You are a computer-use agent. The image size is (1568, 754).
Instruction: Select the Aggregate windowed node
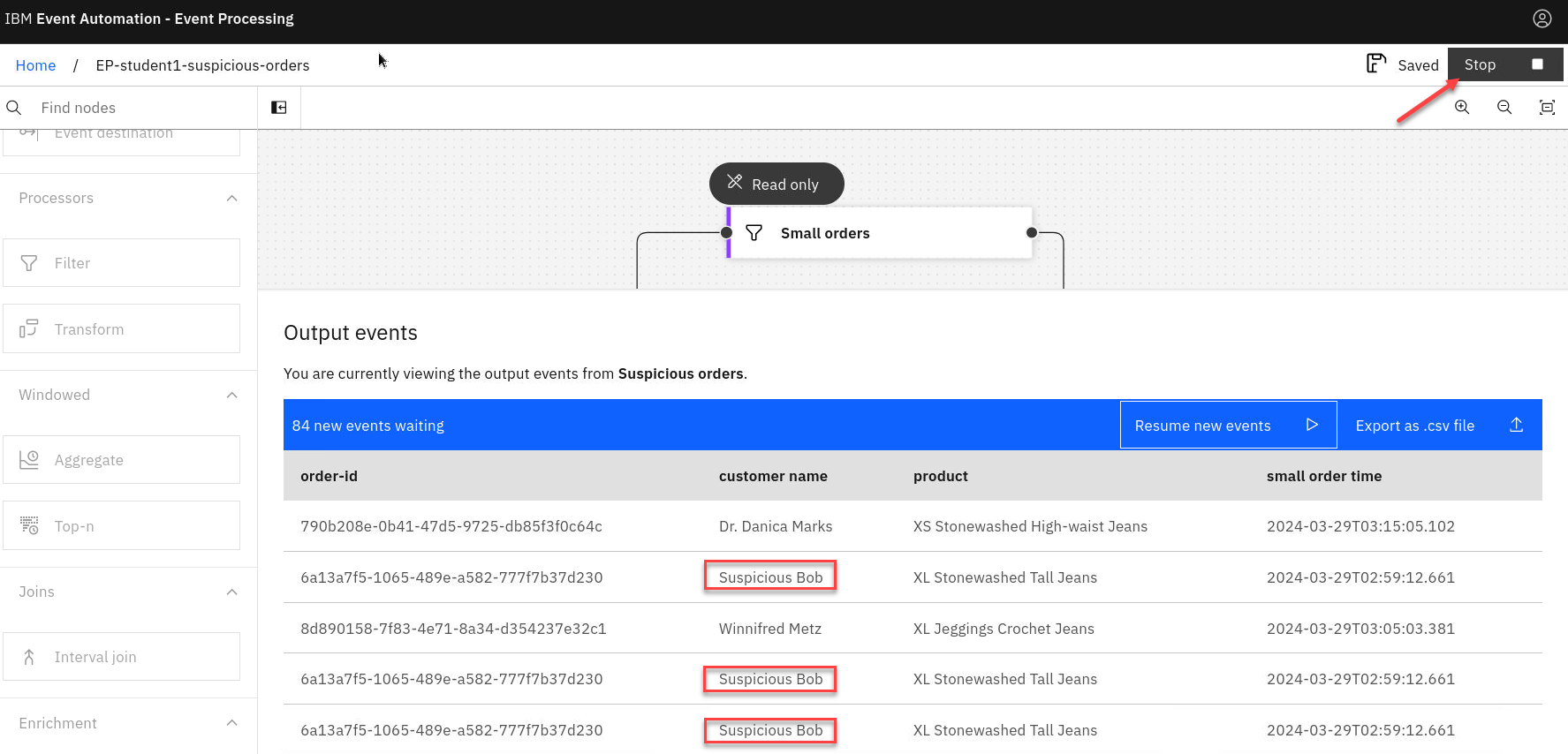coord(122,460)
